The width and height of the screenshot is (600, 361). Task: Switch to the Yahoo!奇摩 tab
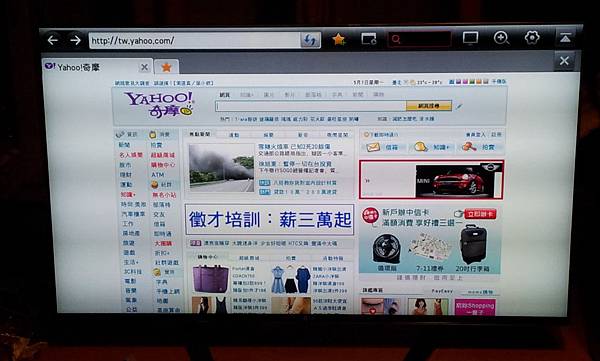[96, 67]
